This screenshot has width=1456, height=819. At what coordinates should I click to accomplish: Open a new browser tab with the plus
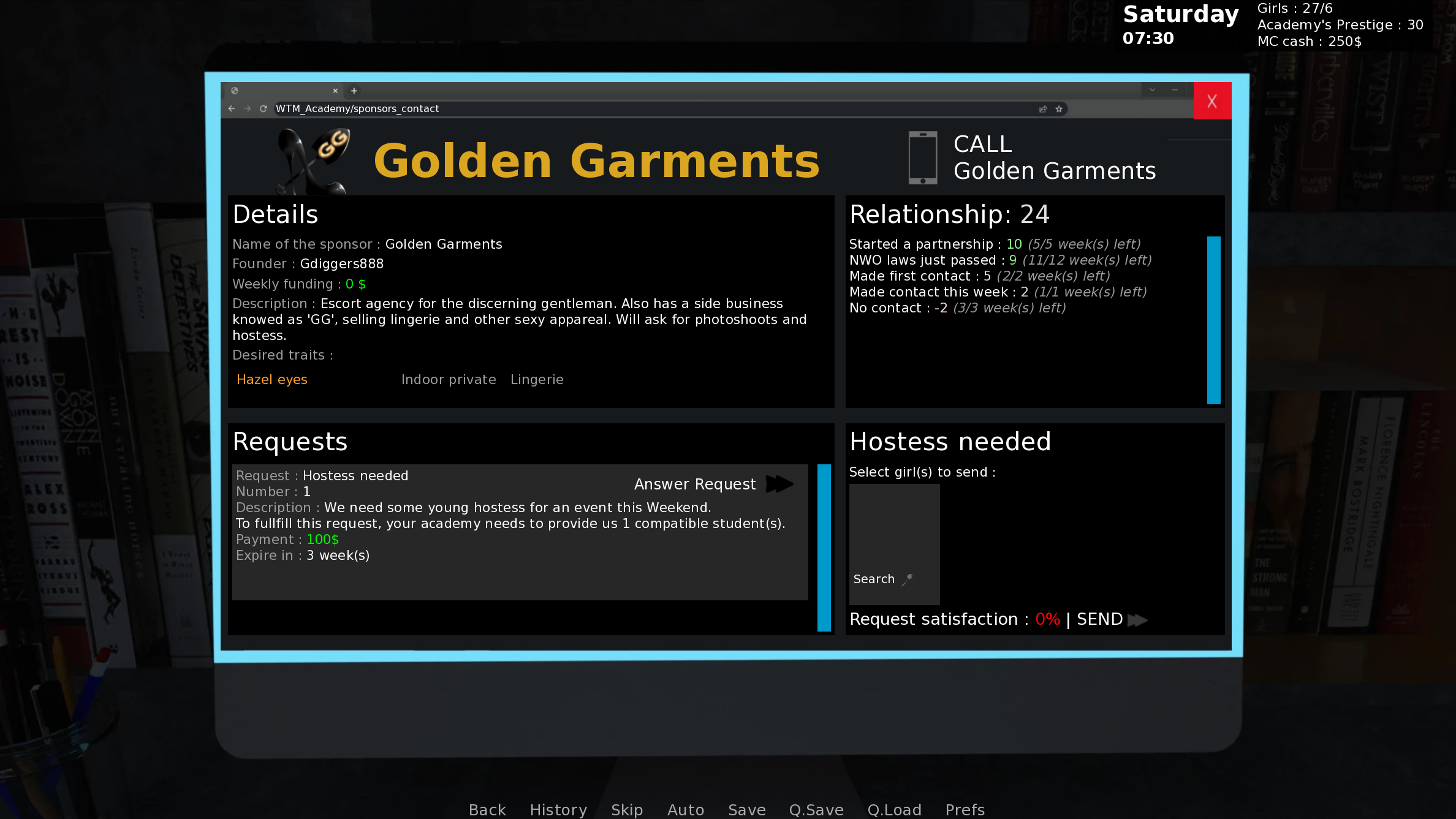point(354,91)
